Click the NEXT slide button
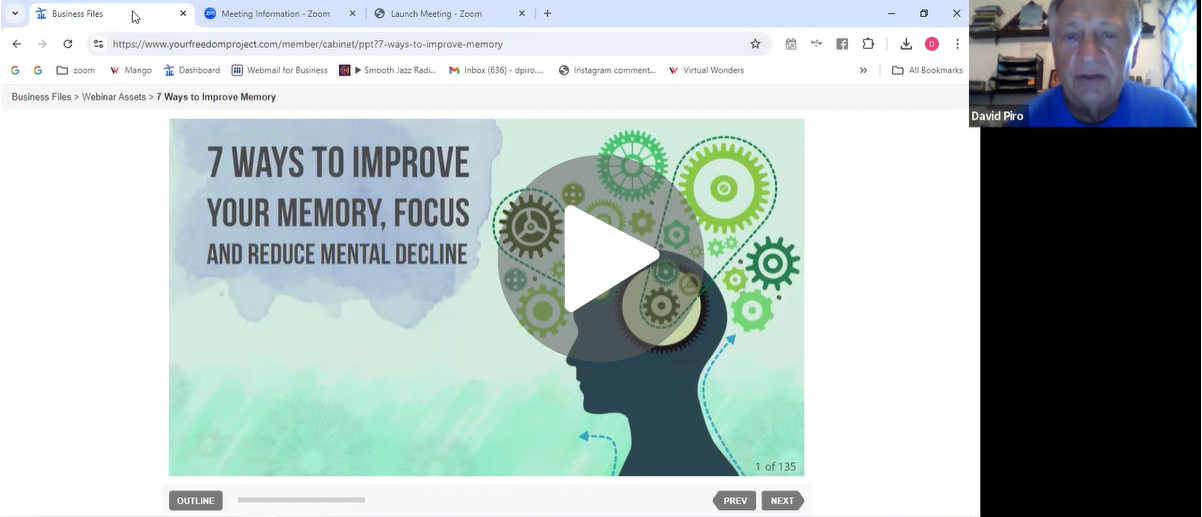Screen dimensions: 1202x517 point(782,501)
